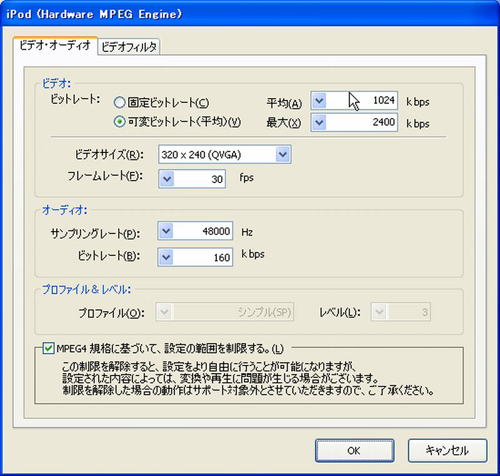Viewport: 500px width, 476px height.
Task: Select the 可変ビットレート(平均) radio button
Action: (x=119, y=122)
